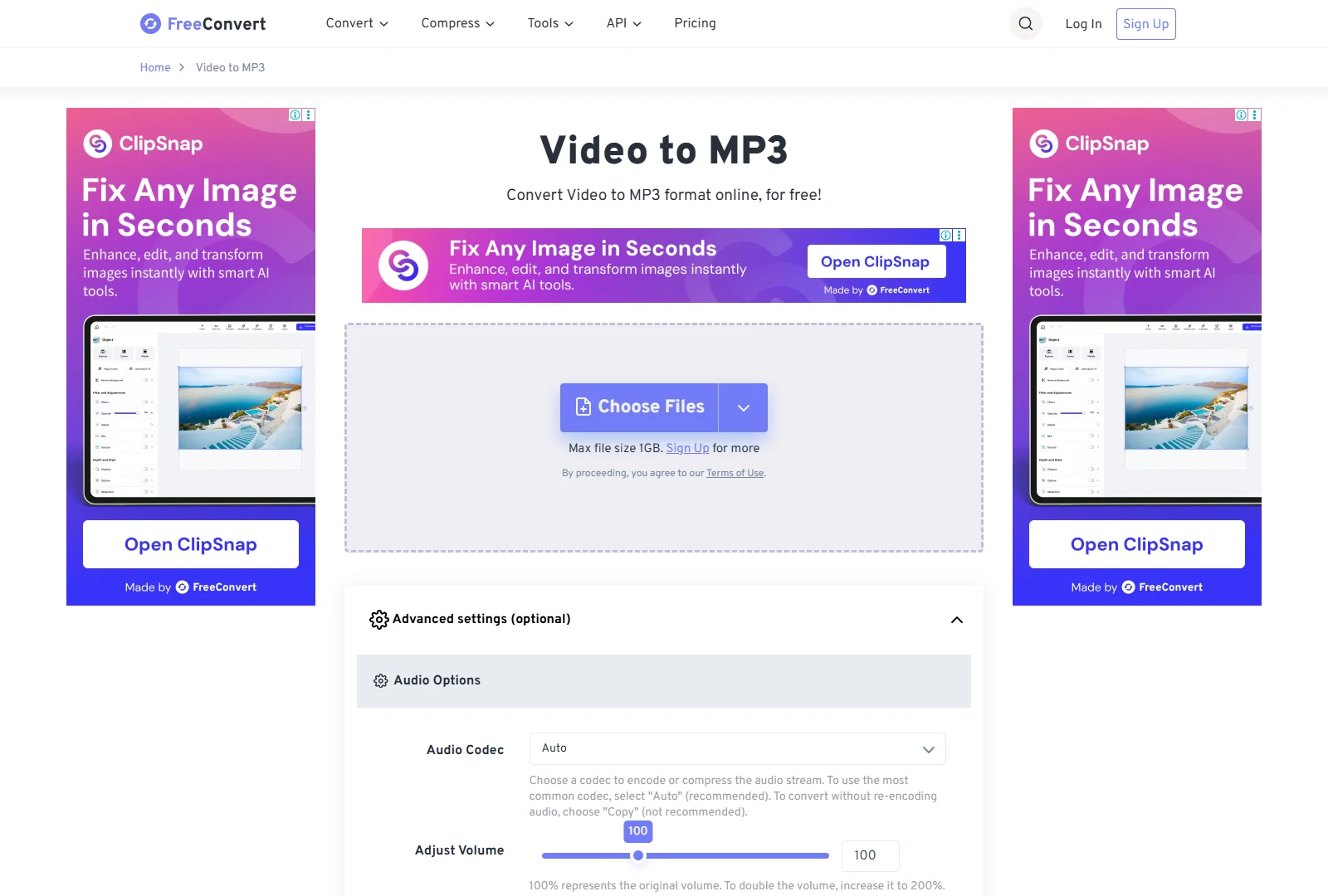Click the Audio Options section header
This screenshot has width=1328, height=896.
tap(664, 681)
